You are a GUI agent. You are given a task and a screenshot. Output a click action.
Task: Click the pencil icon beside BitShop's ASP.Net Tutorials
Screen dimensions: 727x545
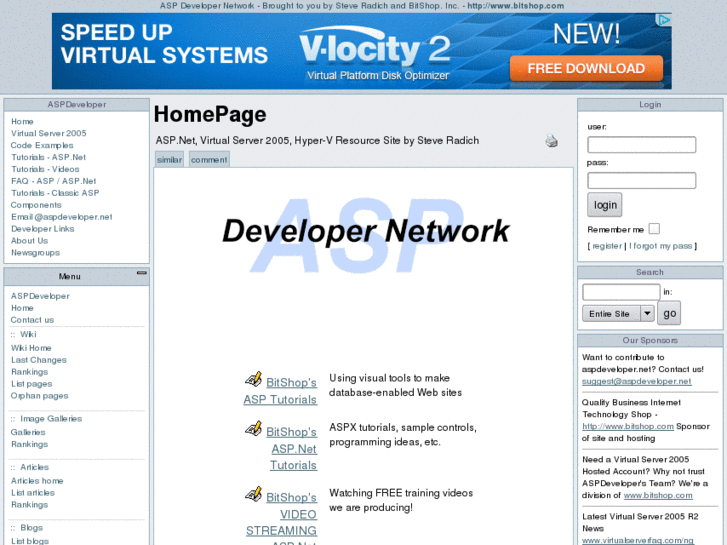[254, 429]
